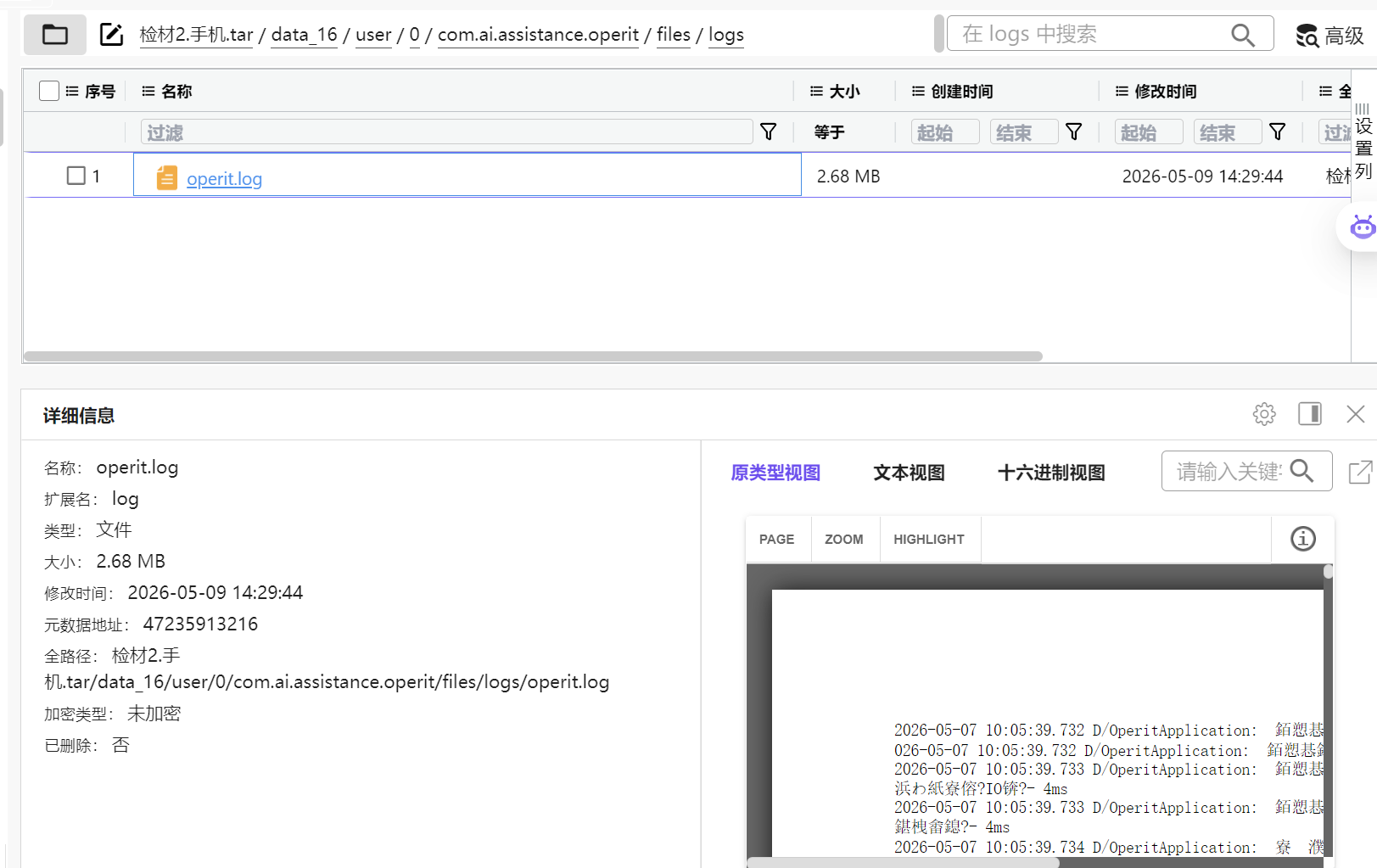Open the robot assistant icon
This screenshot has width=1377, height=868.
coord(1362,227)
